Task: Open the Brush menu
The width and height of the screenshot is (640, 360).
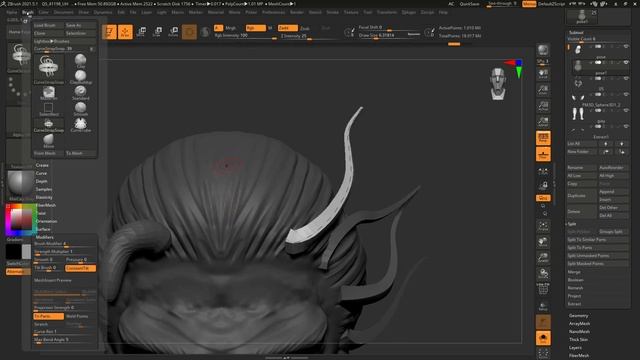Action: coord(28,12)
